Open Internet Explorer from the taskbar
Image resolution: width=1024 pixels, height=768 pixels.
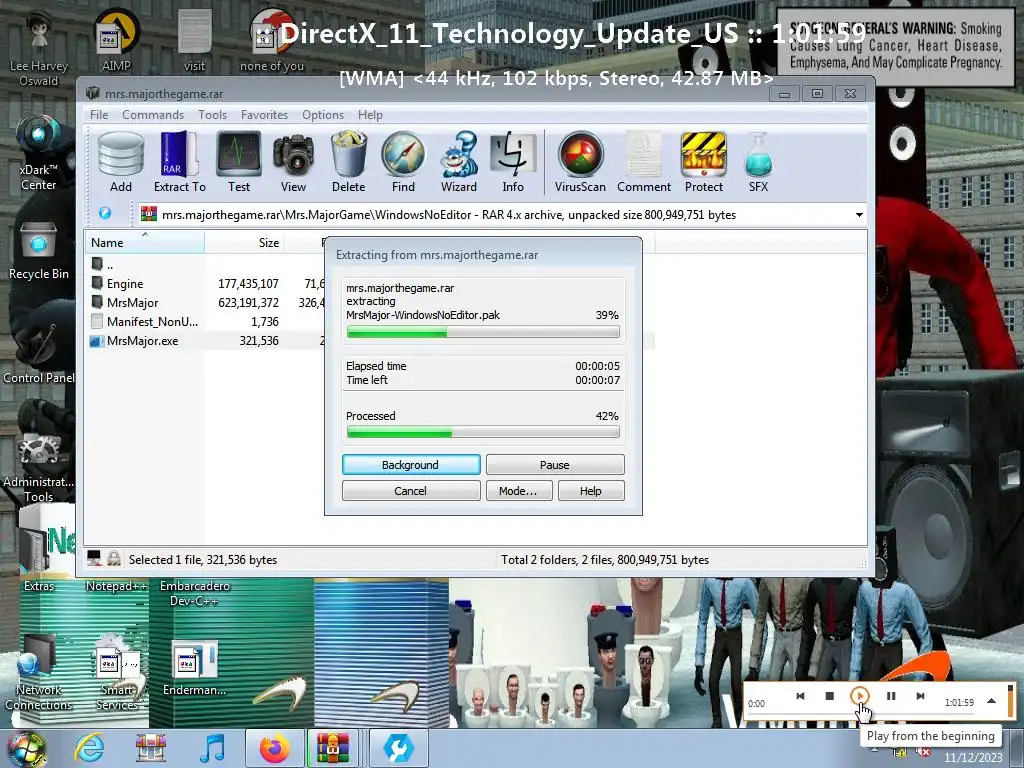(x=89, y=748)
